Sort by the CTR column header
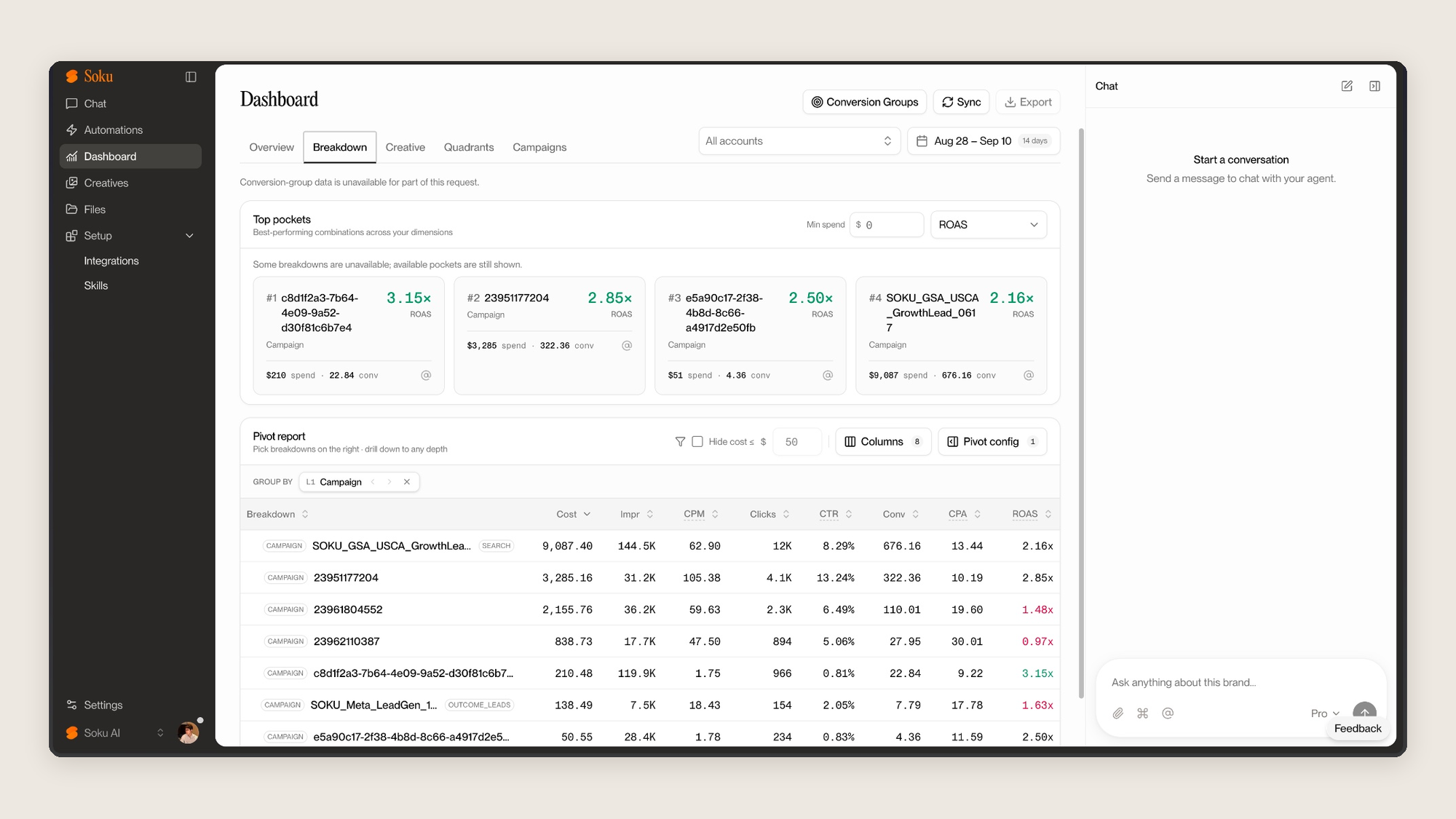Screen dimensions: 1456x819 (835, 514)
